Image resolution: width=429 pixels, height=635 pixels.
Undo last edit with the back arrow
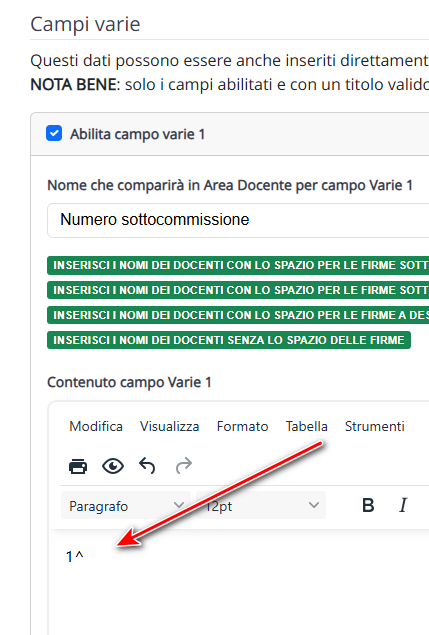tap(147, 466)
